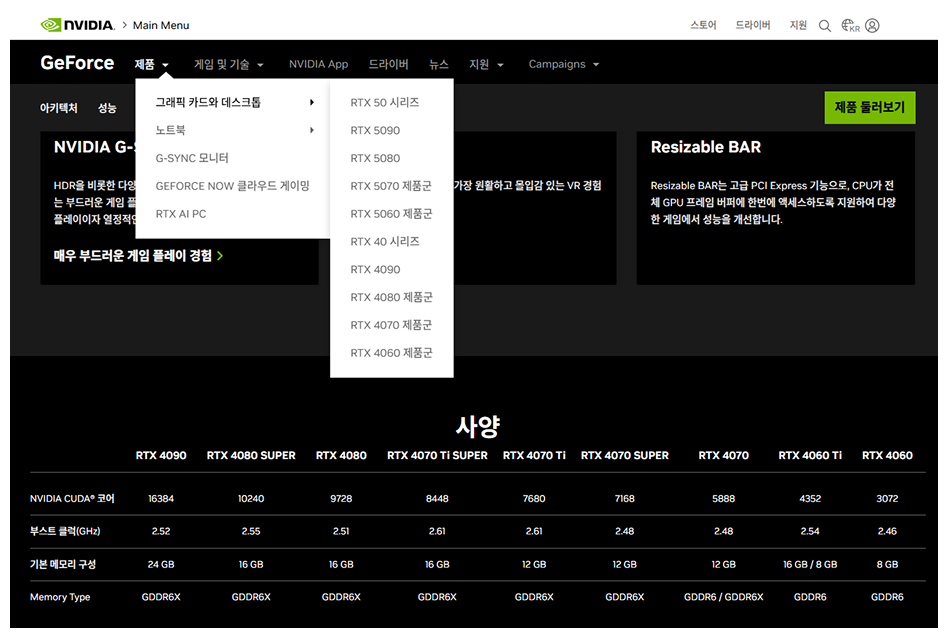Select RTX AI PC menu entry
Screen dimensions: 948x638
pyautogui.click(x=181, y=213)
